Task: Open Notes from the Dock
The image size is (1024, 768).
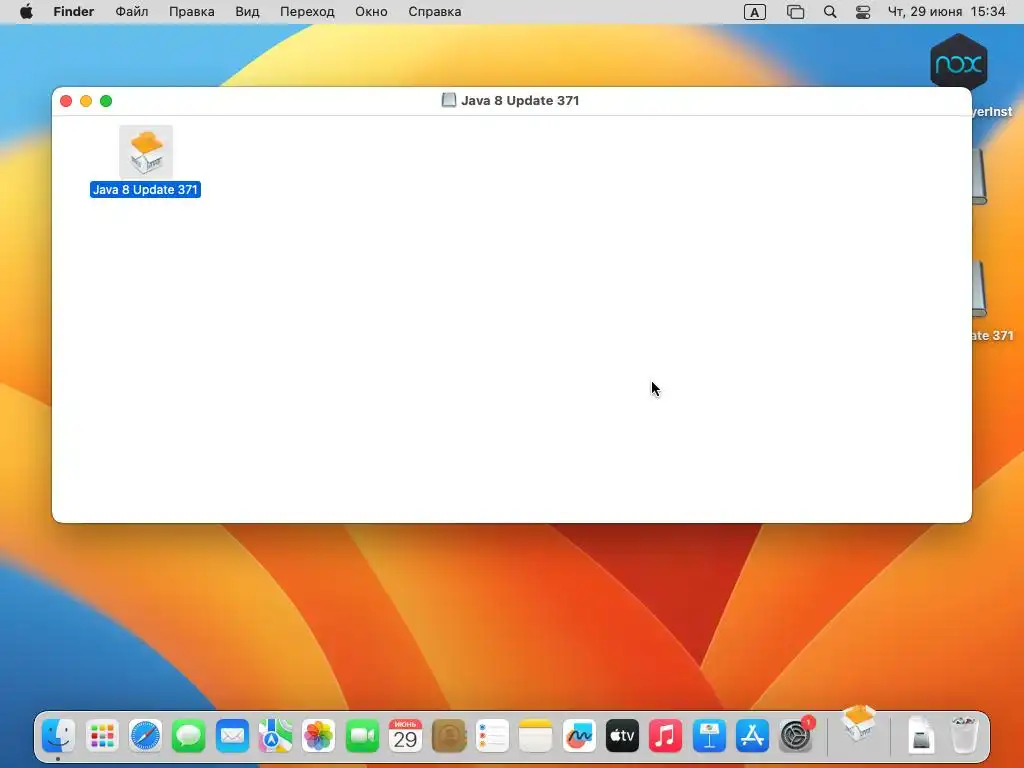Action: (536, 737)
